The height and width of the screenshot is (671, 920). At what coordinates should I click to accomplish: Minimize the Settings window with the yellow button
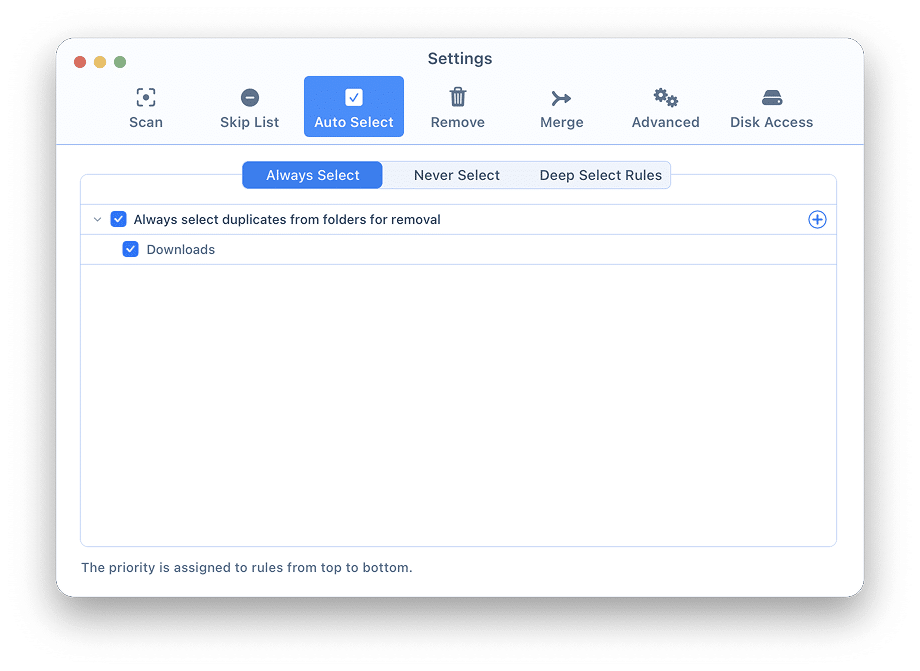point(100,62)
